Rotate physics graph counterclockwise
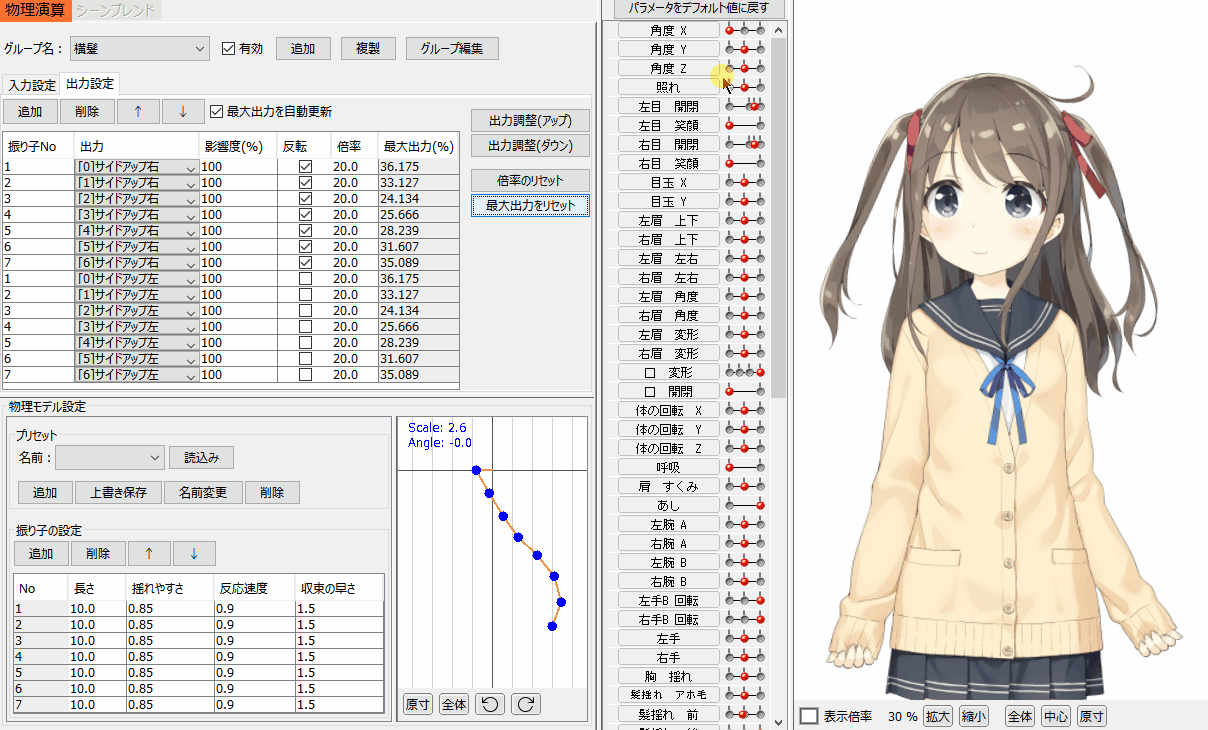The height and width of the screenshot is (730, 1208). pos(489,704)
